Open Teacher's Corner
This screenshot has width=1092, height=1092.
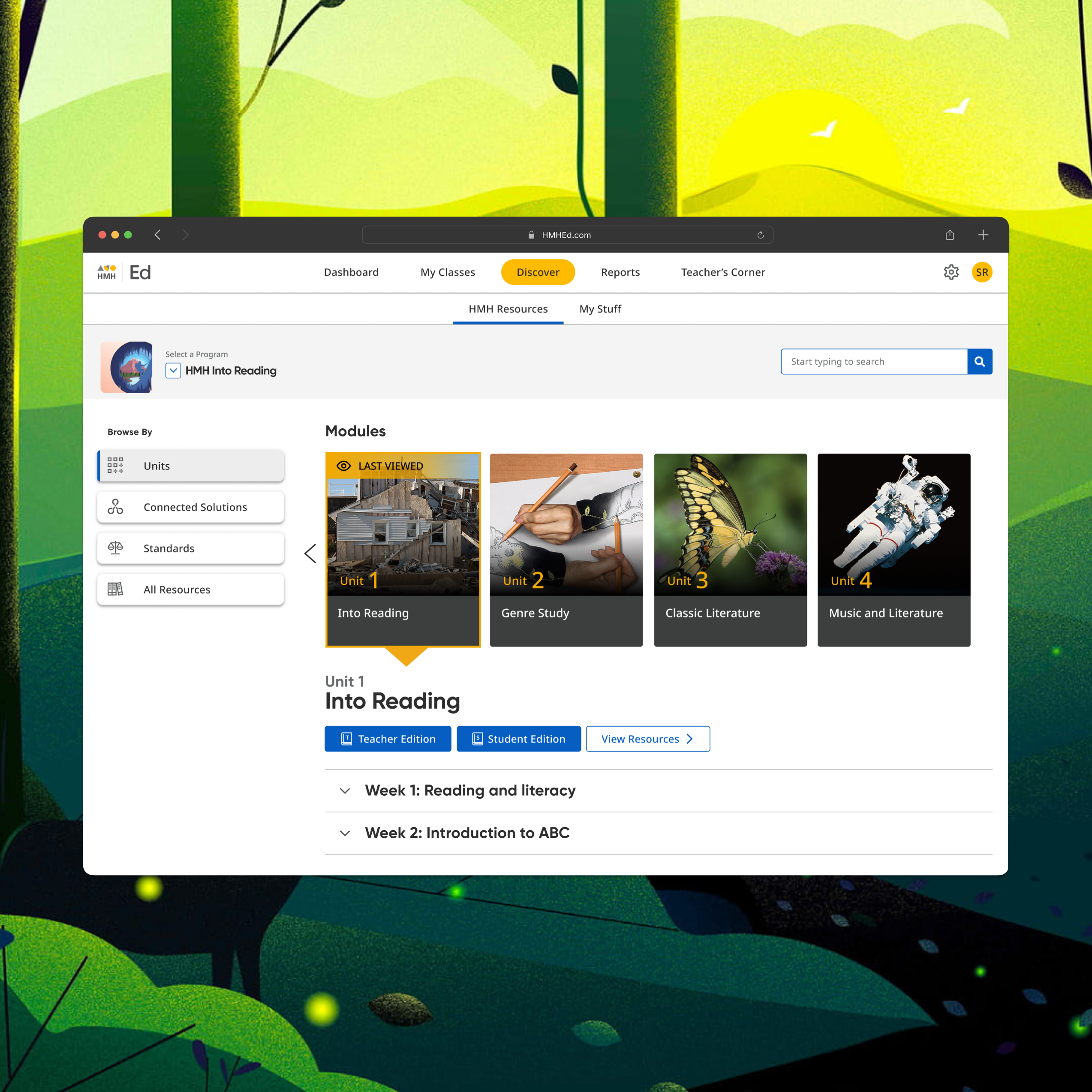723,272
